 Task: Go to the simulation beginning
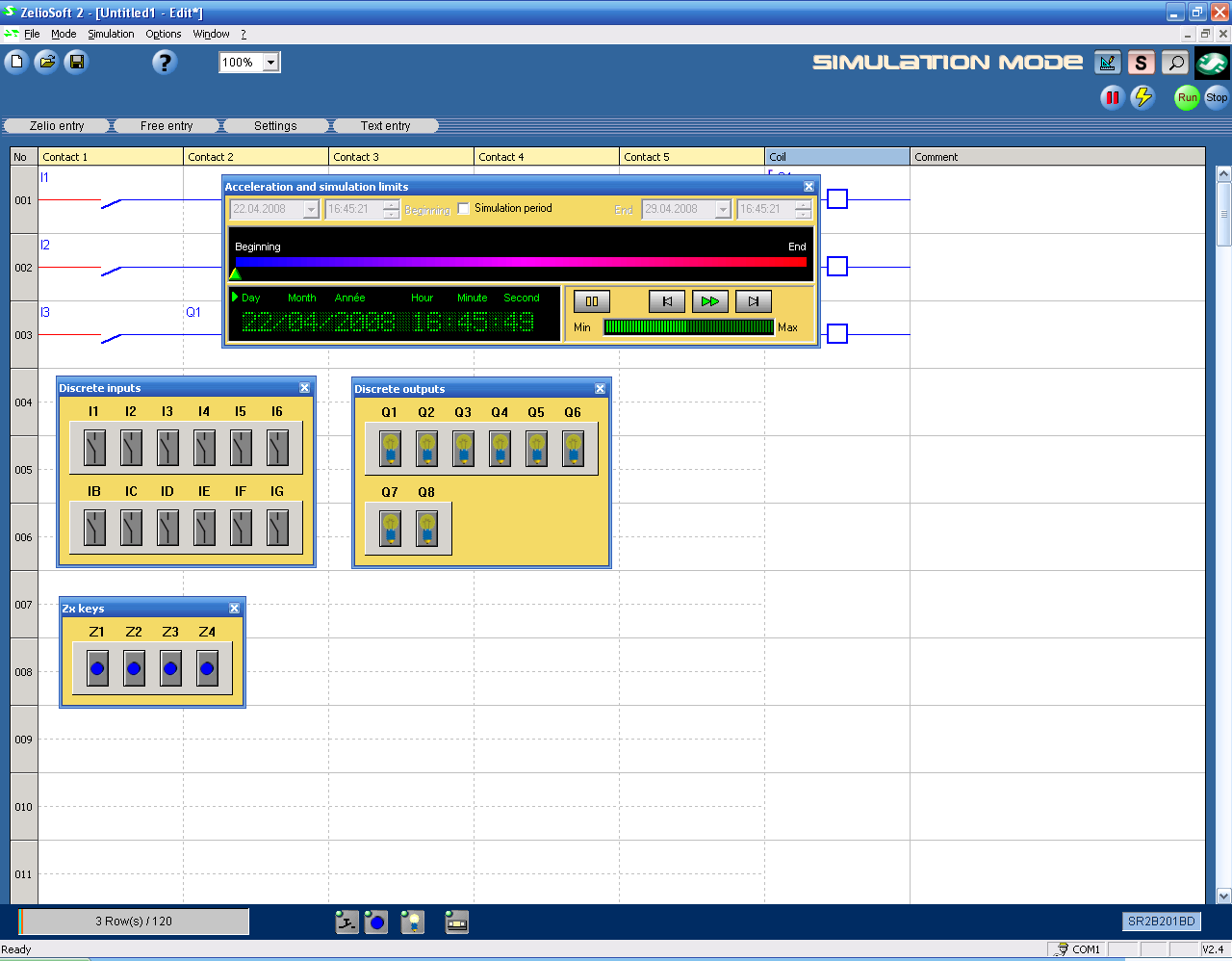(667, 301)
